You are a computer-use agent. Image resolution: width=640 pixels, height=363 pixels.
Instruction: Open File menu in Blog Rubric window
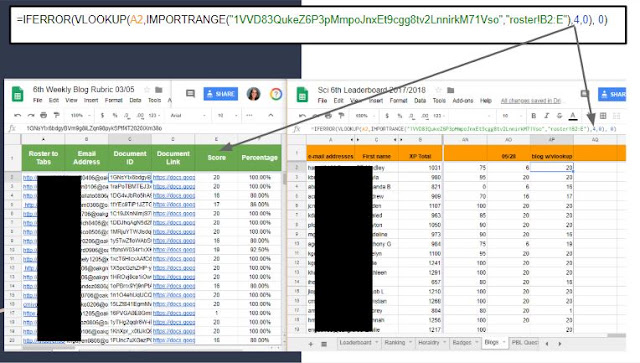coord(38,100)
